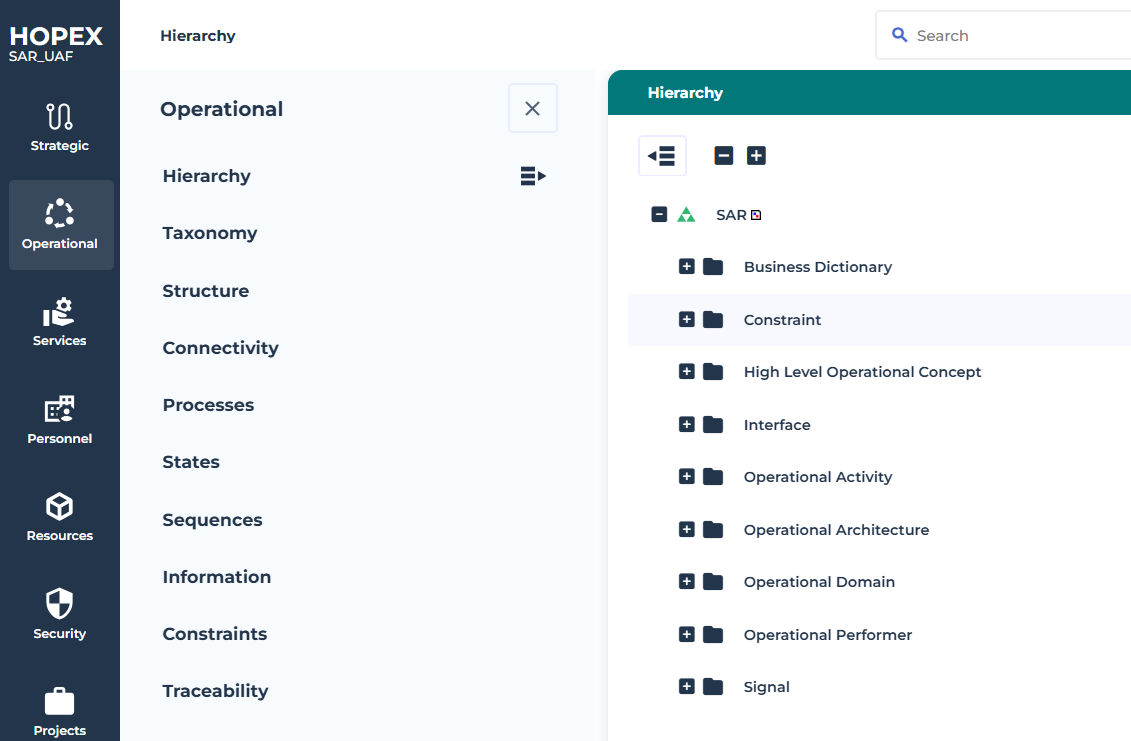Click the Hierarchy list arrow icon

coord(533,177)
